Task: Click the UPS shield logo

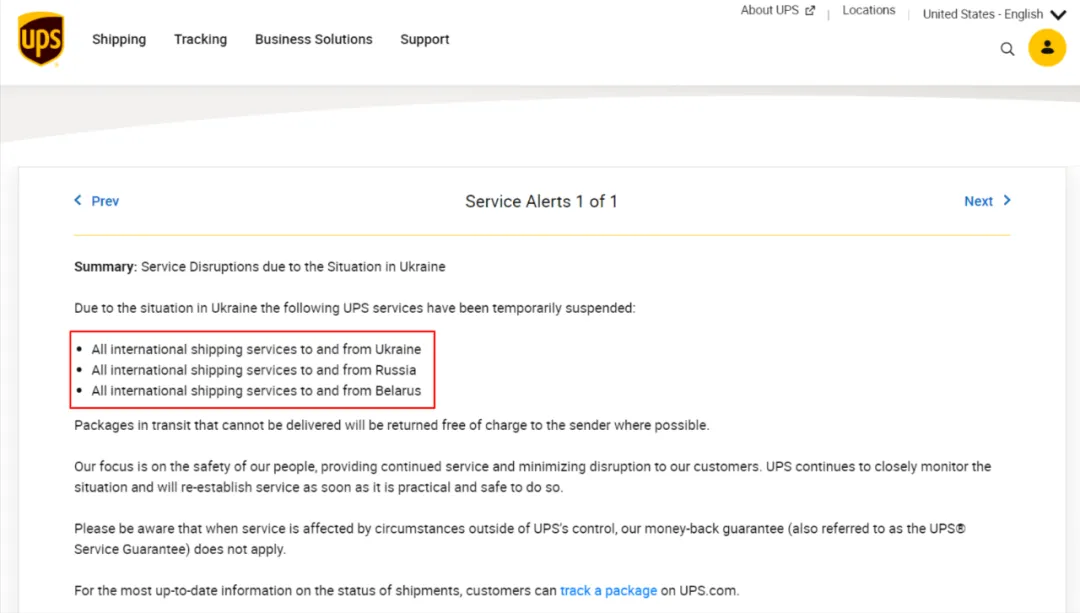Action: coord(41,40)
